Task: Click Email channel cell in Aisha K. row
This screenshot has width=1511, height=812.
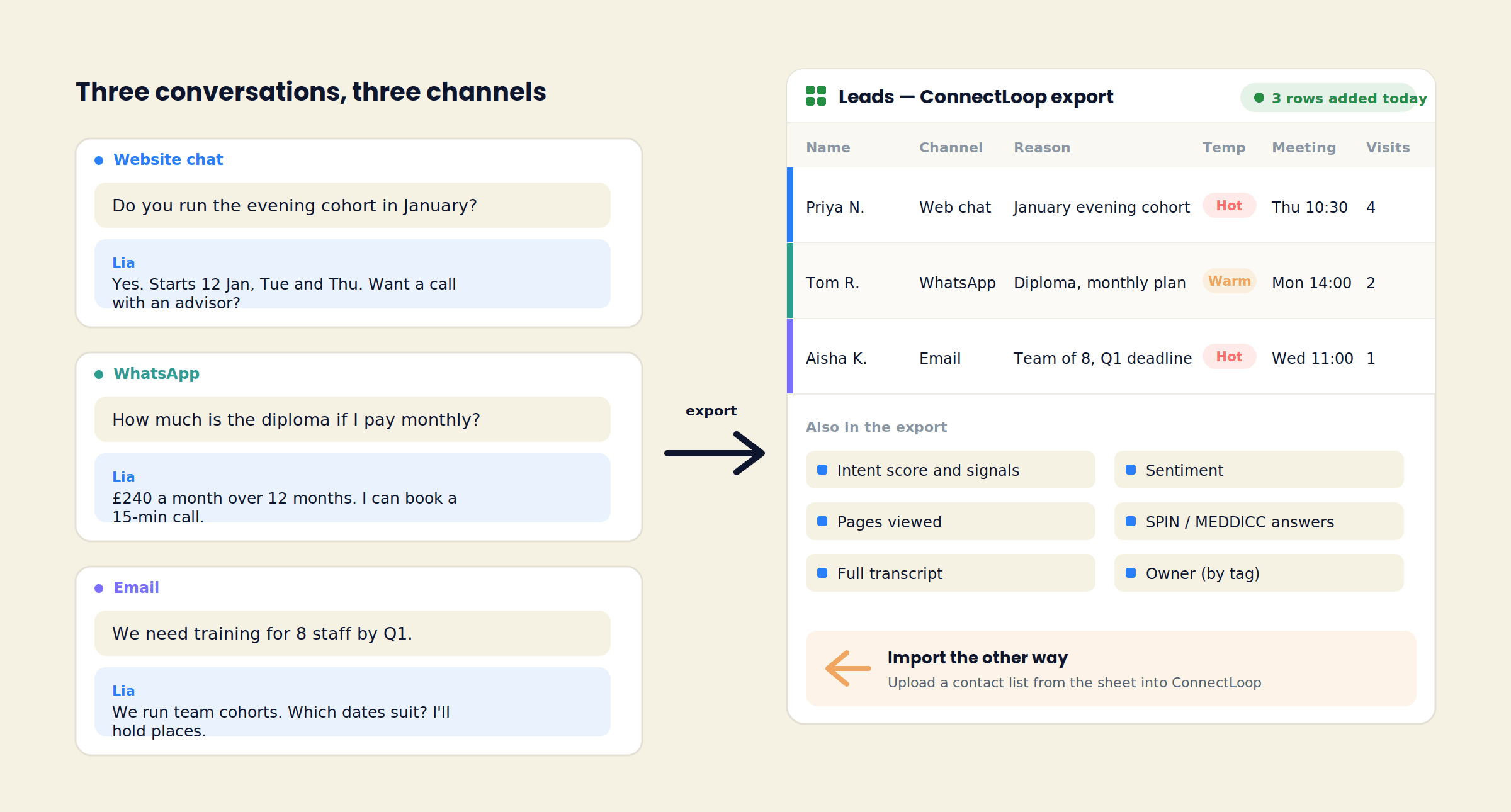Action: [x=940, y=358]
